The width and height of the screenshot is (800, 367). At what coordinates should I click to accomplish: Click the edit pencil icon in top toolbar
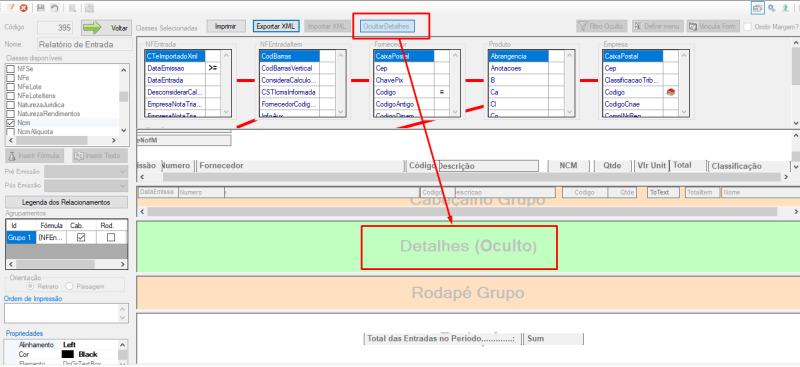coord(10,8)
